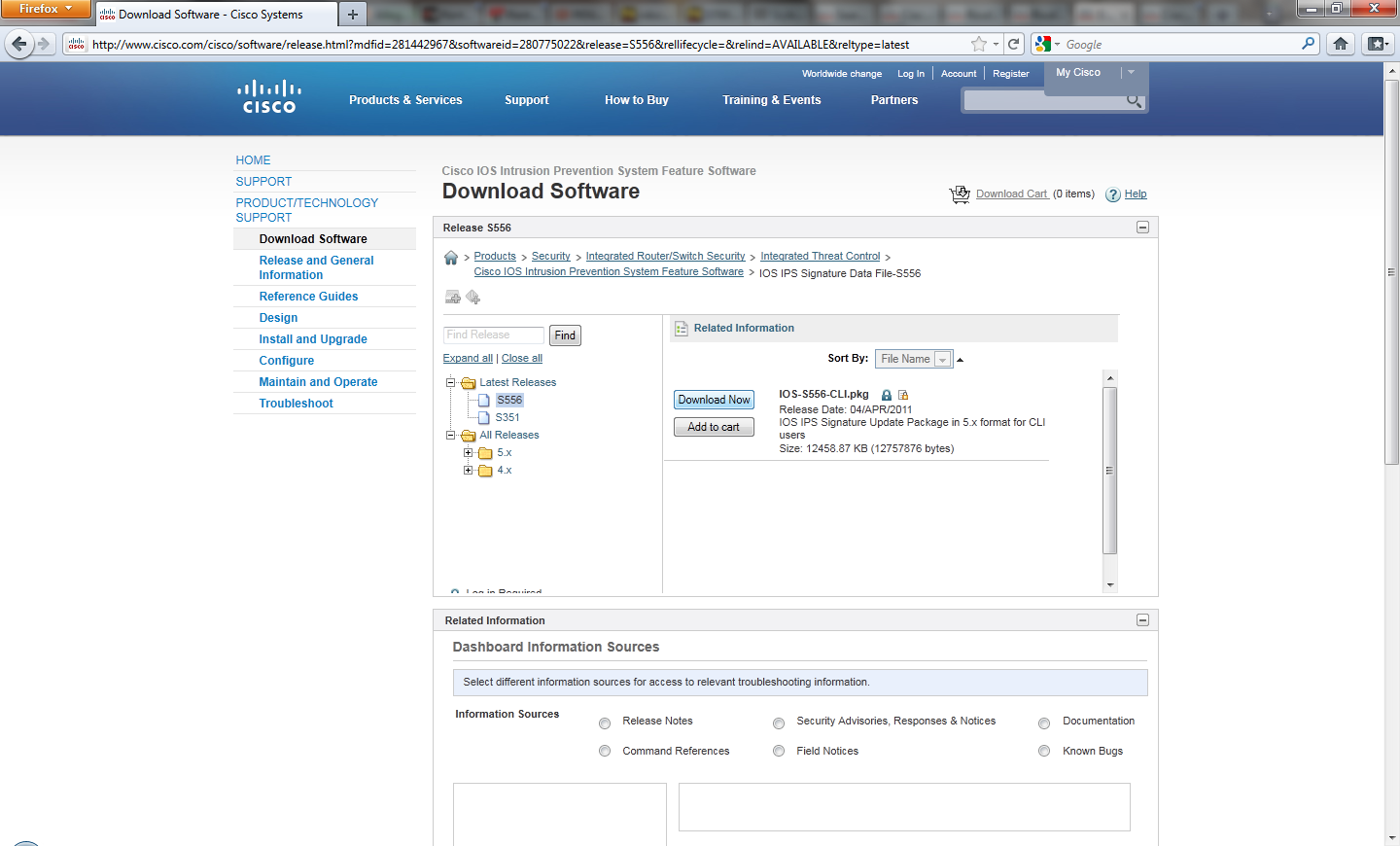Click the file list scroll-down arrow
Image resolution: width=1400 pixels, height=846 pixels.
click(1110, 585)
